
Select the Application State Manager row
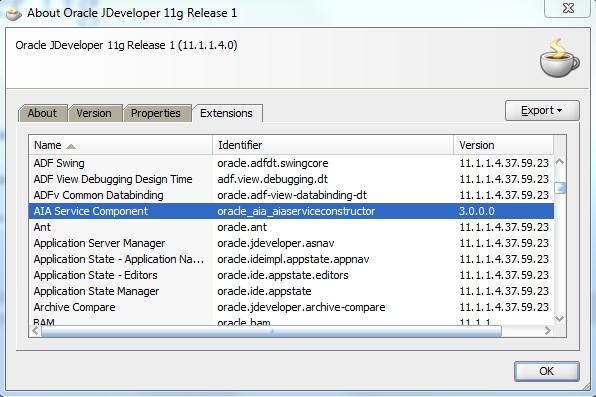[291, 291]
